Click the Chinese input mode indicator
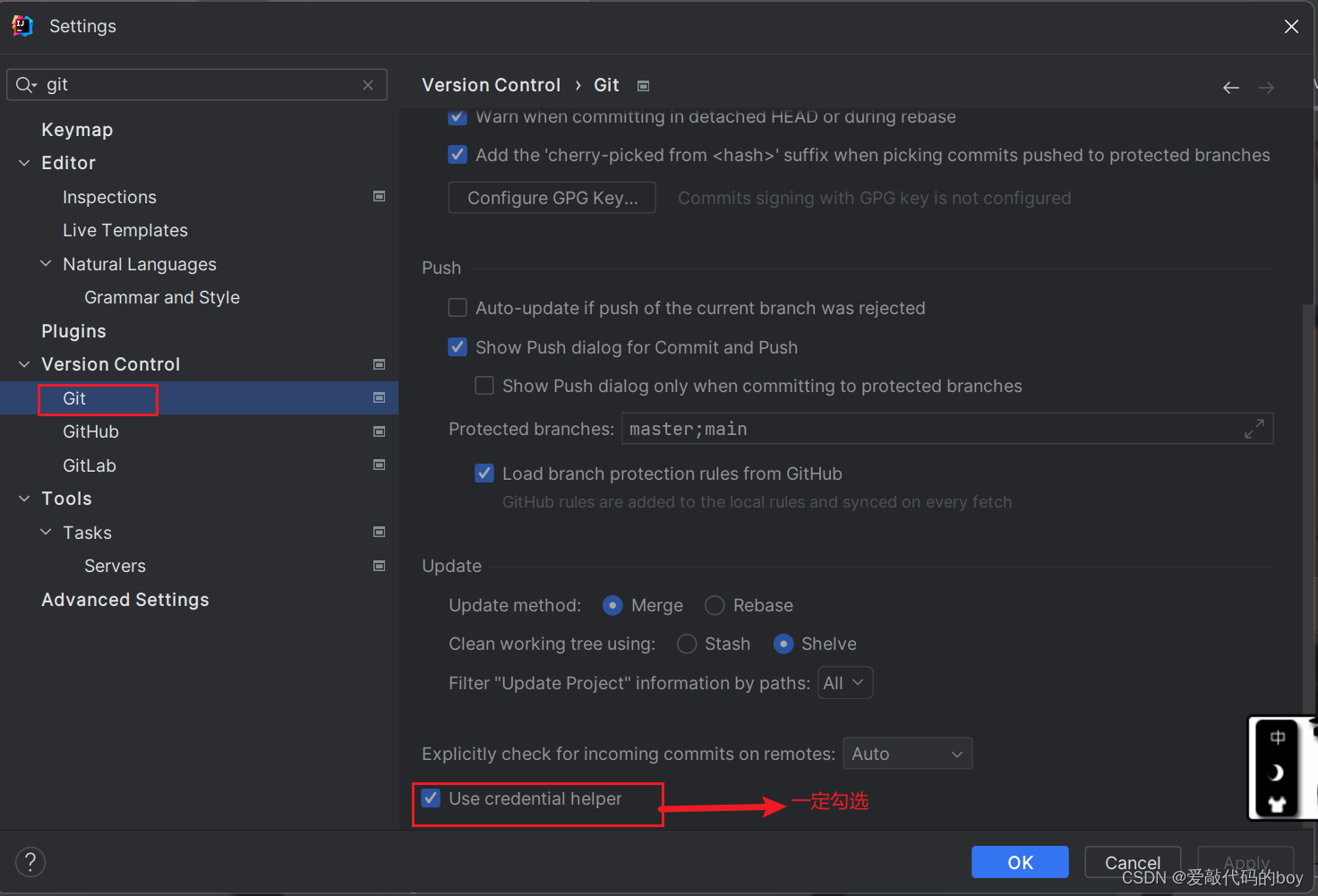 pyautogui.click(x=1278, y=738)
